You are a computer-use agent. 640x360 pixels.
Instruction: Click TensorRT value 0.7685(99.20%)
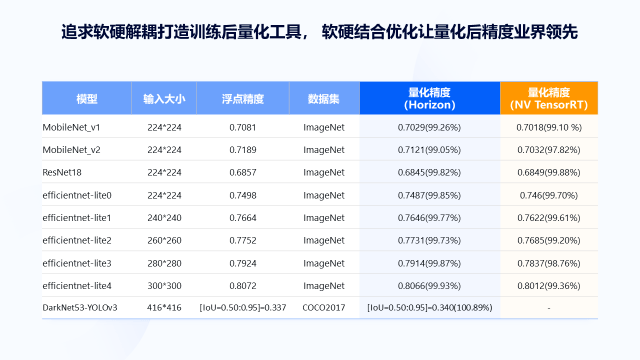549,240
